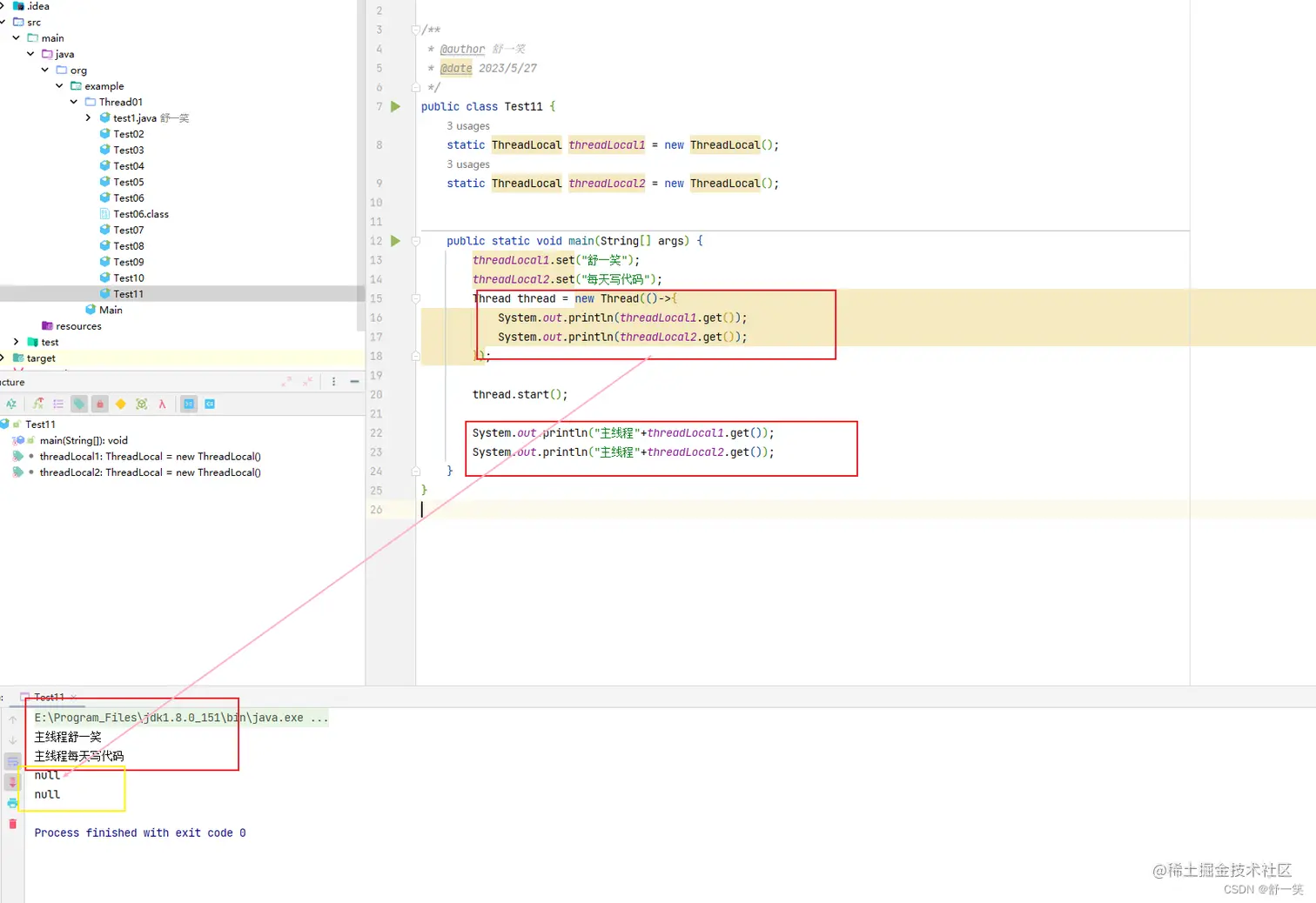Toggle Navigate with Single Click blue icon
1316x903 pixels.
pos(210,404)
